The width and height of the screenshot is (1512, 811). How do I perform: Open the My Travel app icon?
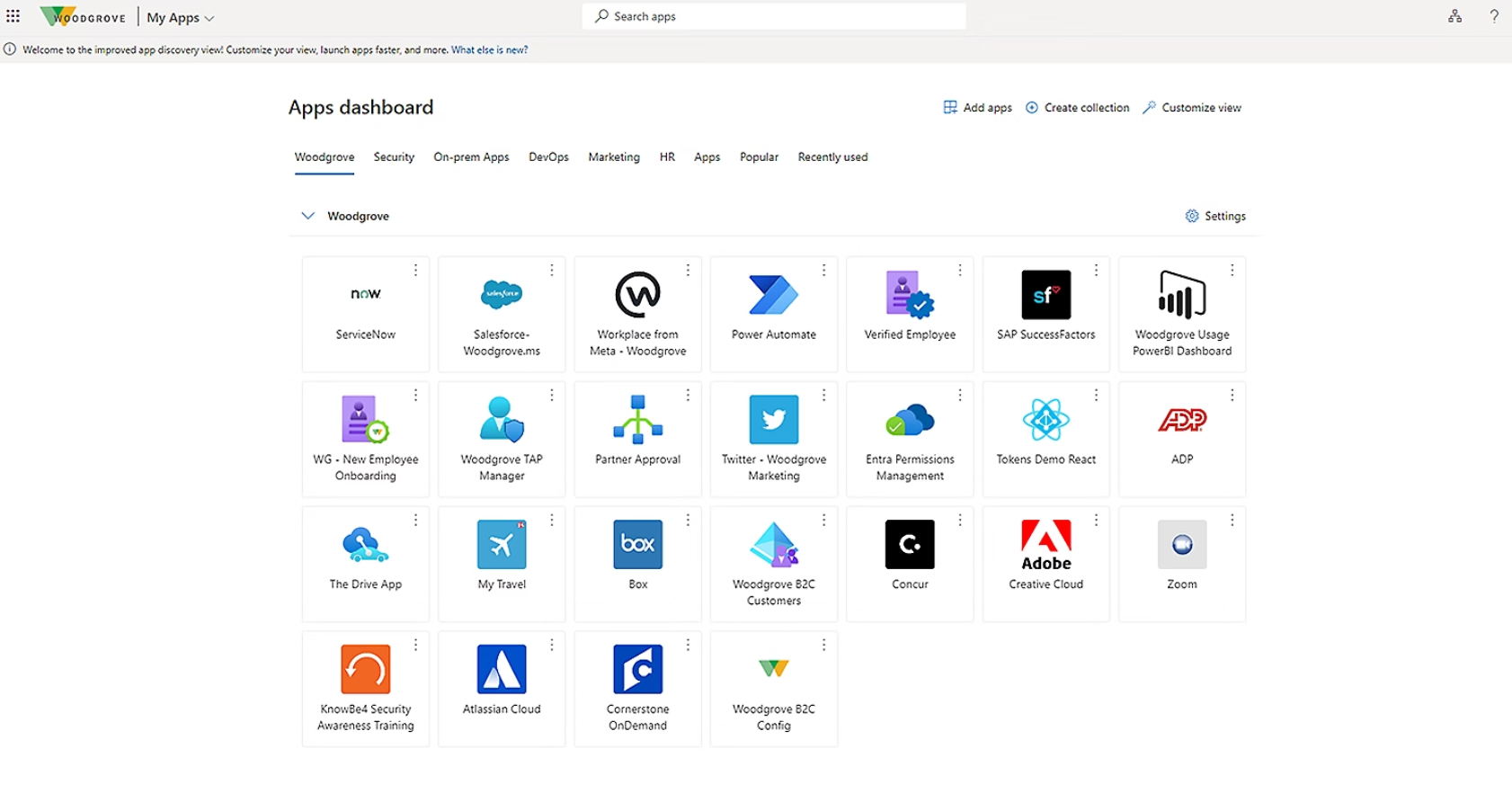point(502,544)
